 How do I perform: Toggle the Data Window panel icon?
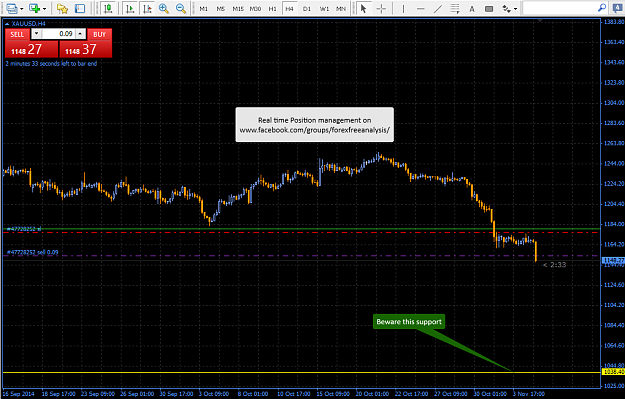click(80, 8)
